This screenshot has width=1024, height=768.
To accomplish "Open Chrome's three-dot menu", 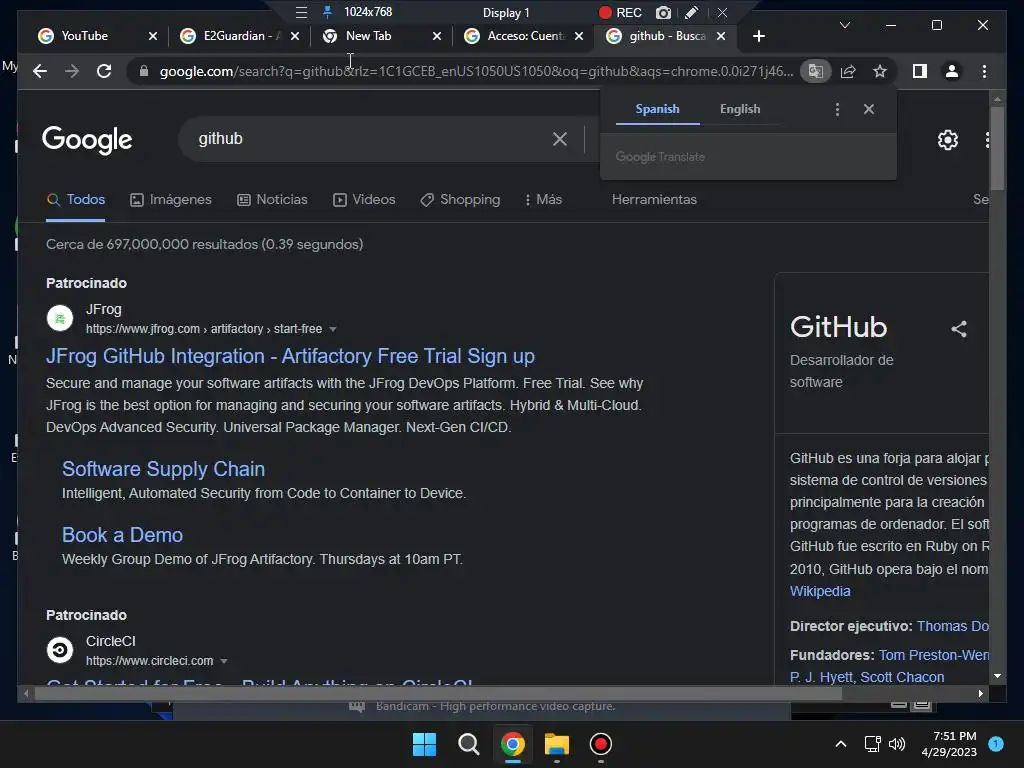I will click(x=984, y=71).
